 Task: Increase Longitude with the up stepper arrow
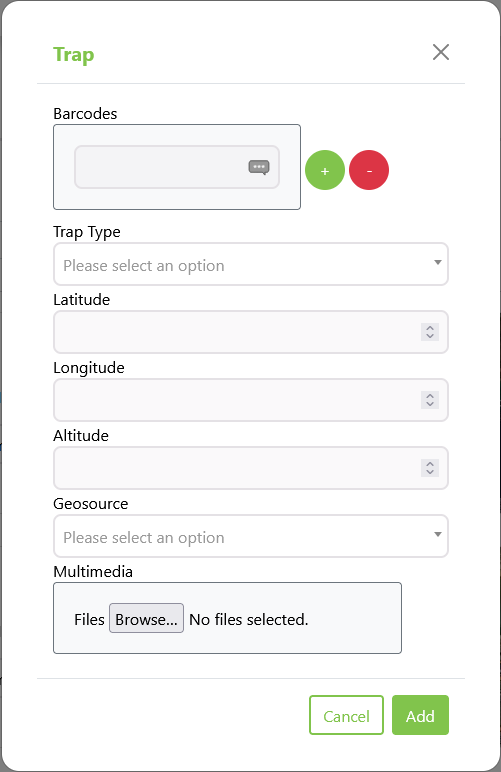[x=430, y=395]
